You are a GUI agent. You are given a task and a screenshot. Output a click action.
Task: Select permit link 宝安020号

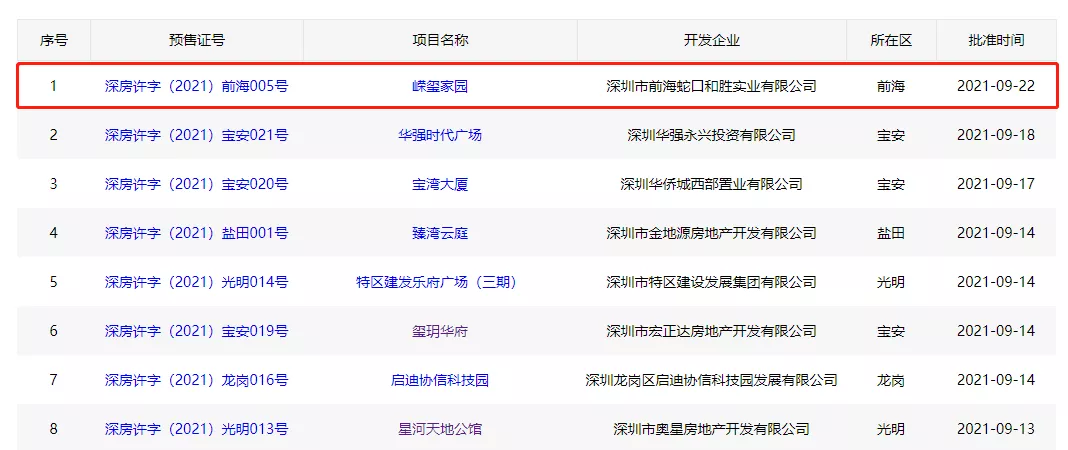pos(196,184)
